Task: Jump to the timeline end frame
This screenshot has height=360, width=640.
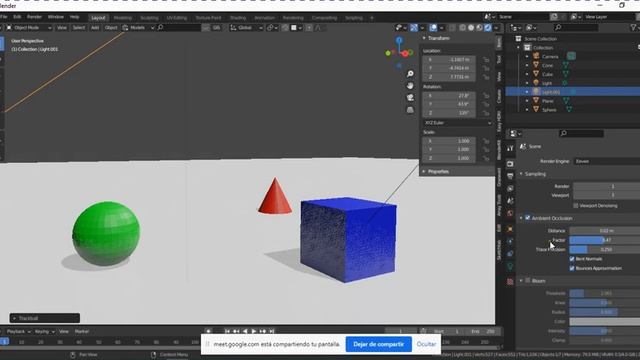Action: (271, 331)
